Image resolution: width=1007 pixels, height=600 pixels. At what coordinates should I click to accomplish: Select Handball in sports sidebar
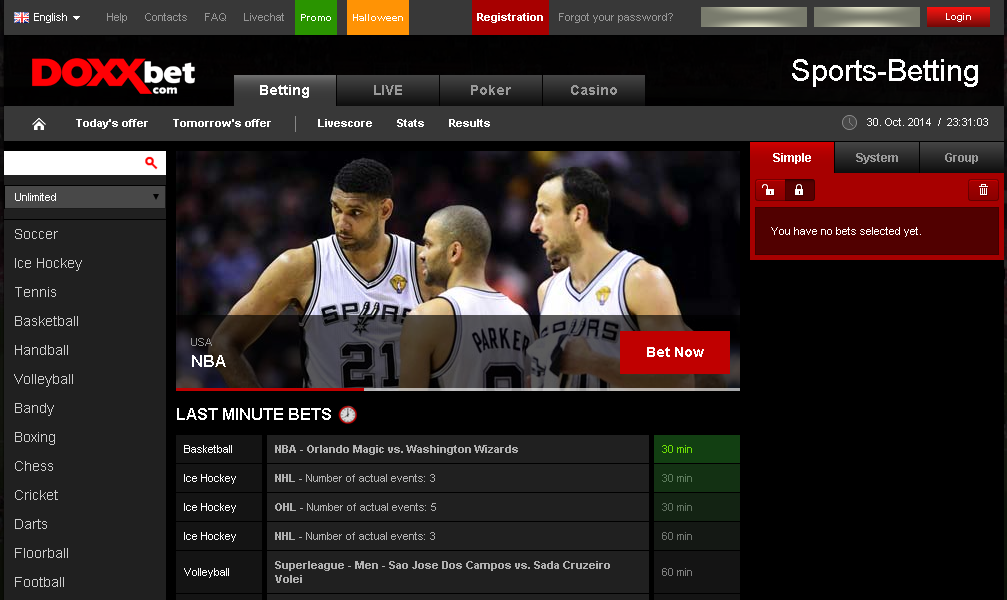point(41,350)
